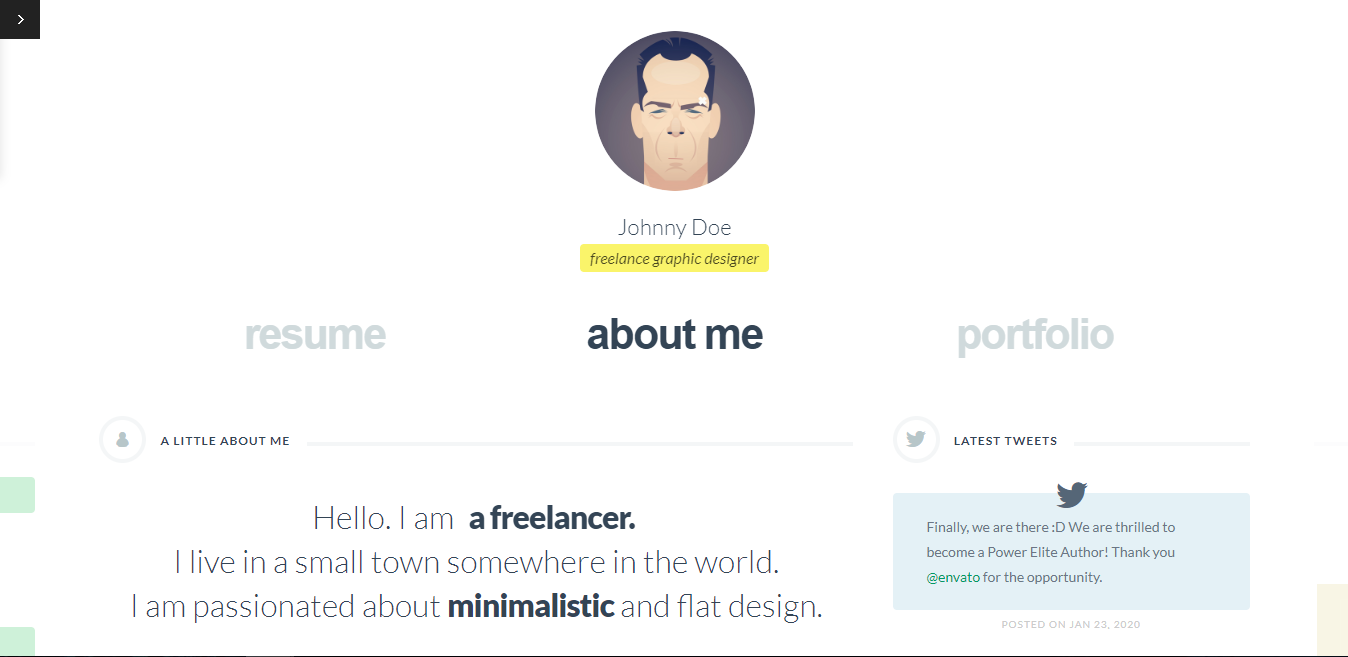Click the dark Twitter bird above the tweet
Screen dimensions: 1348x657
tap(1071, 495)
